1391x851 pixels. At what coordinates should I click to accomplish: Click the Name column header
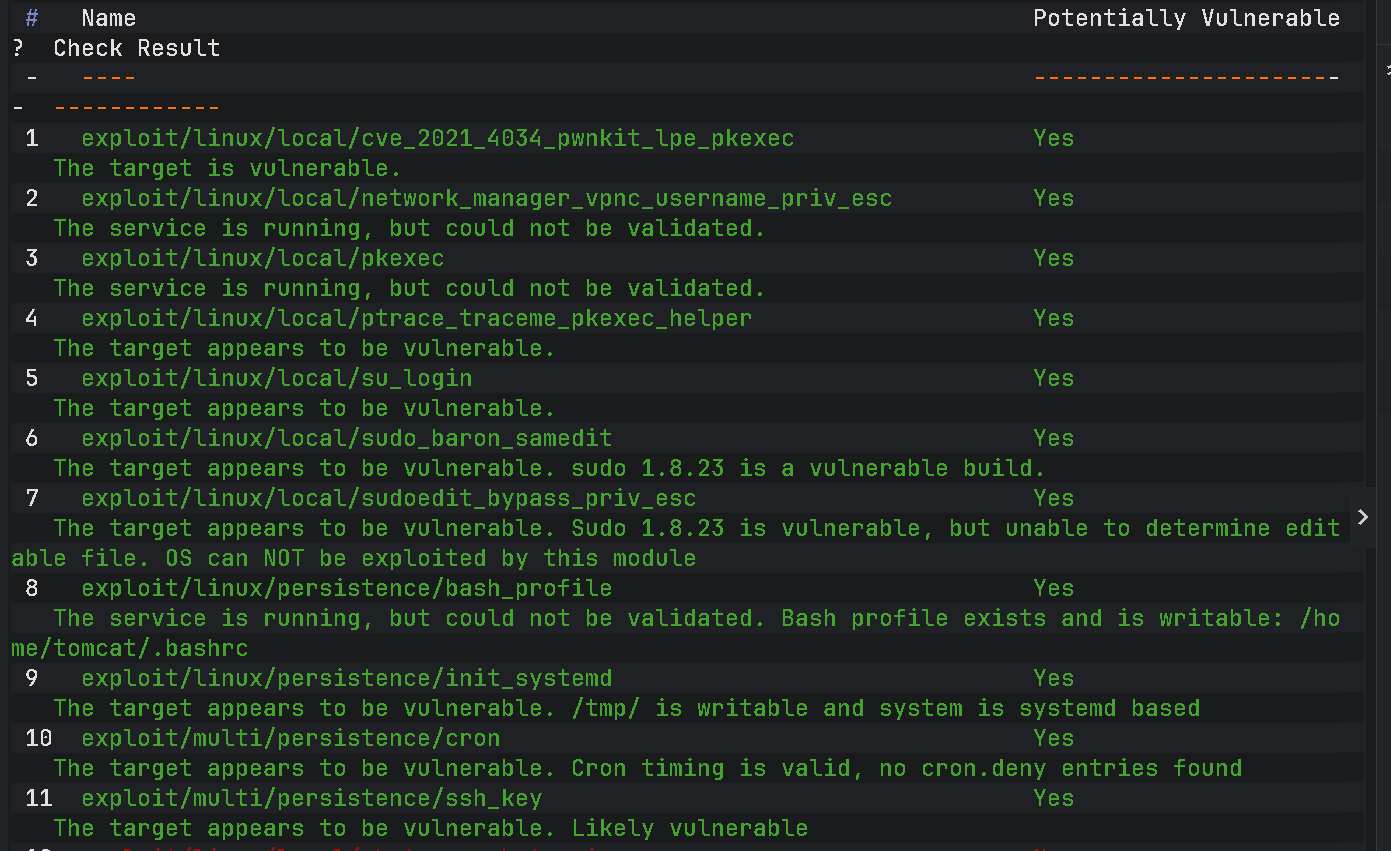(x=109, y=18)
